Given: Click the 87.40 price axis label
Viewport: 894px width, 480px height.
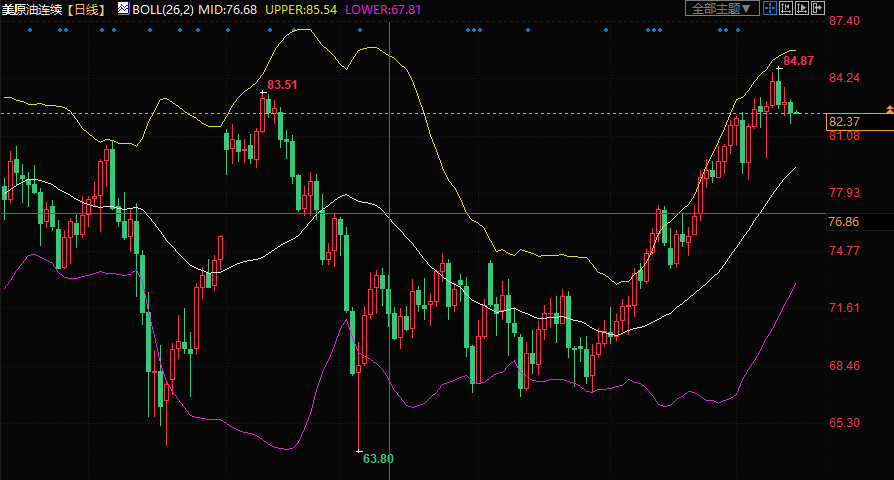Looking at the screenshot, I should (x=845, y=21).
